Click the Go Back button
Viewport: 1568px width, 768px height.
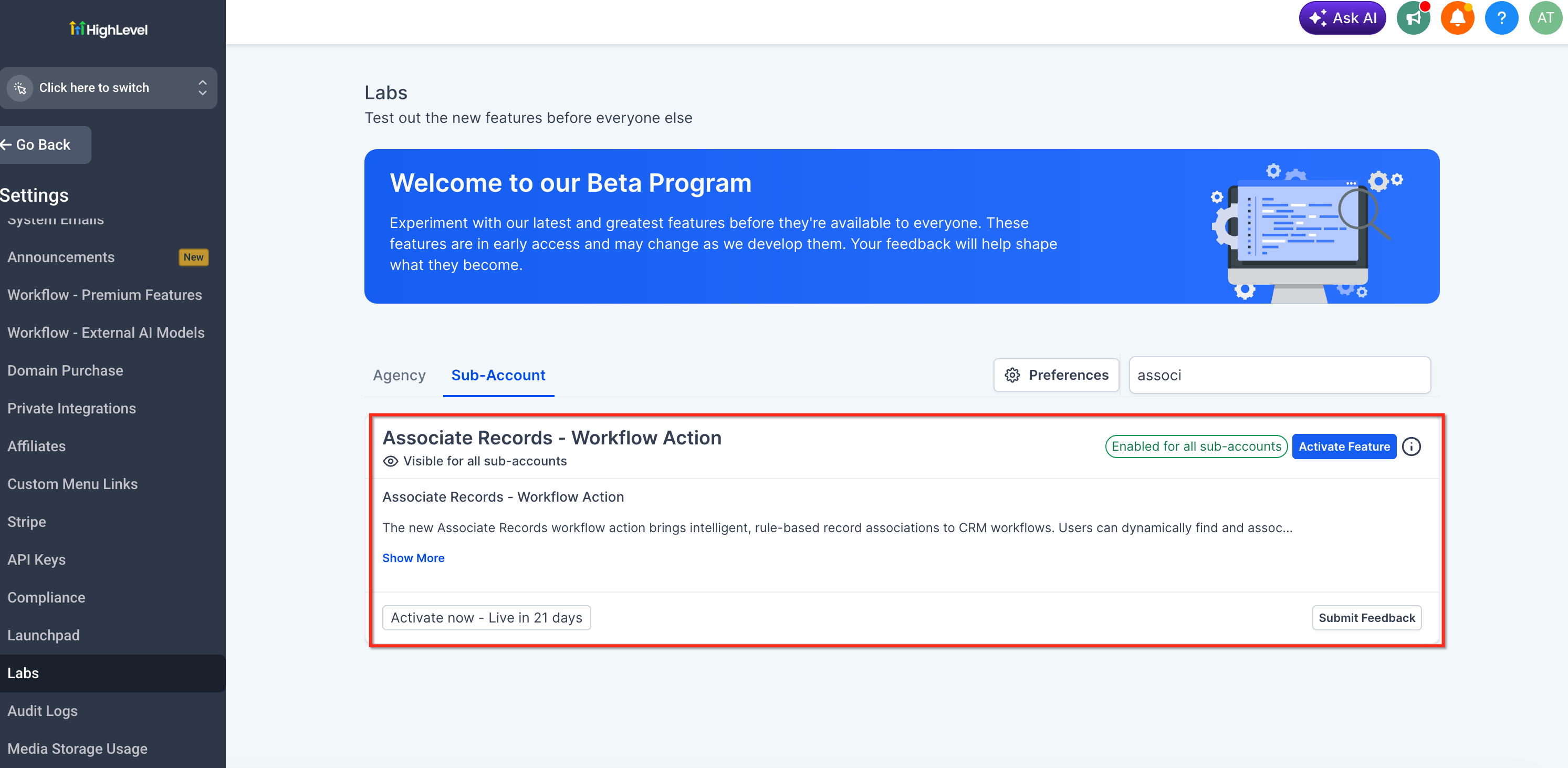coord(45,145)
